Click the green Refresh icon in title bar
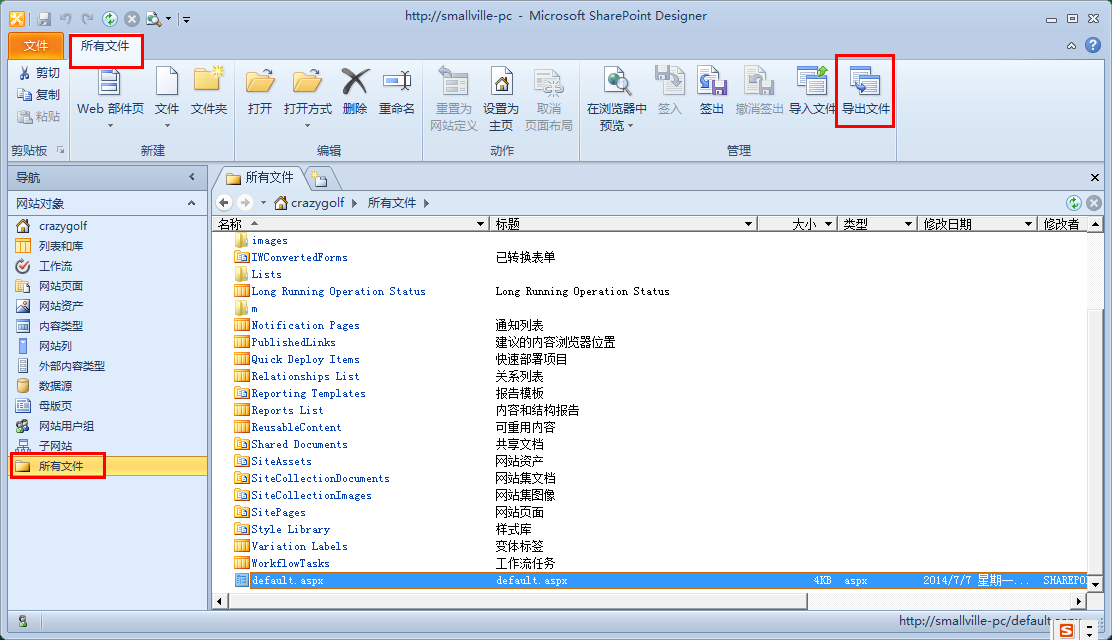The height and width of the screenshot is (640, 1112). 110,18
